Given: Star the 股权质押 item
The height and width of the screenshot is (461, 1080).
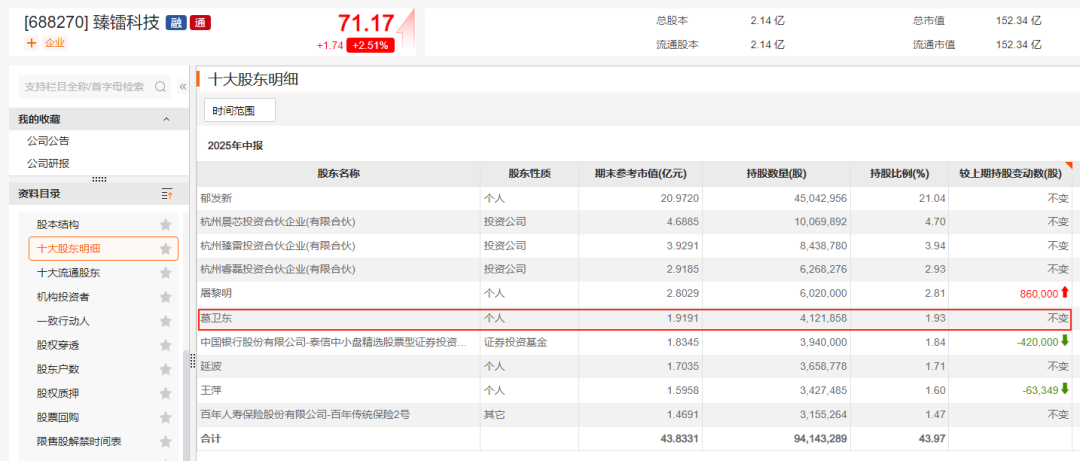Looking at the screenshot, I should click(165, 393).
